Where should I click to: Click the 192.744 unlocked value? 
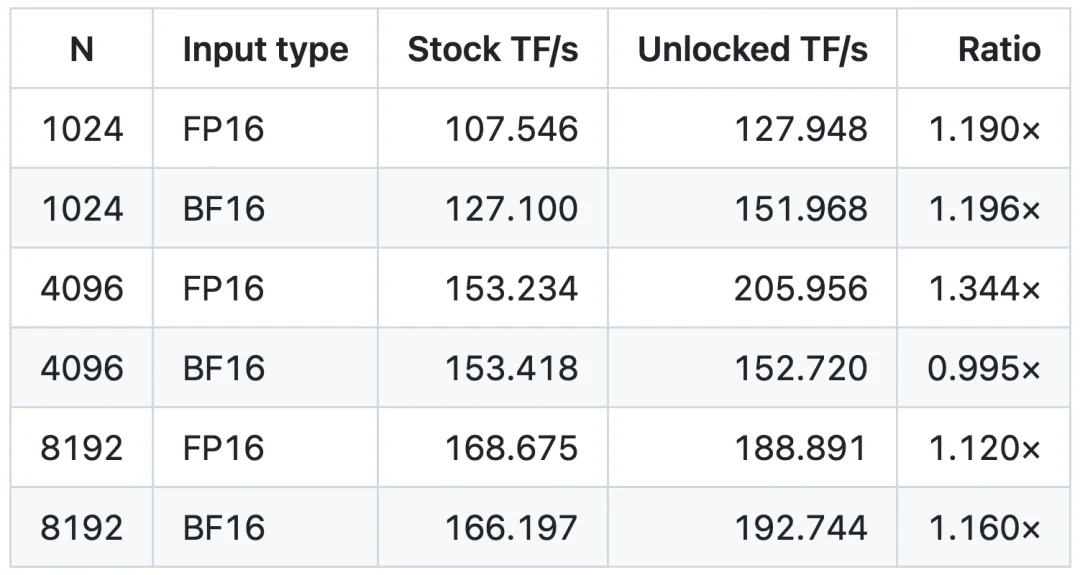(x=800, y=528)
